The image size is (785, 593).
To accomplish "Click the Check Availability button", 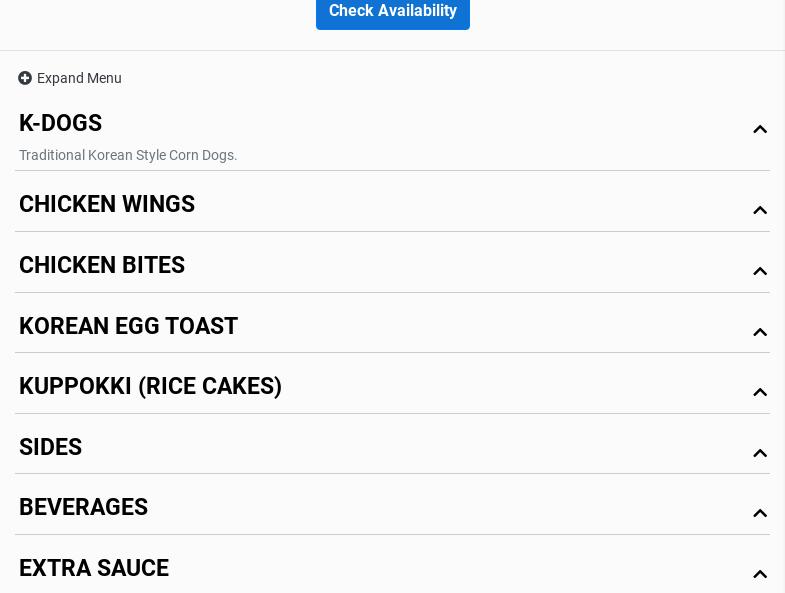I will (392, 11).
